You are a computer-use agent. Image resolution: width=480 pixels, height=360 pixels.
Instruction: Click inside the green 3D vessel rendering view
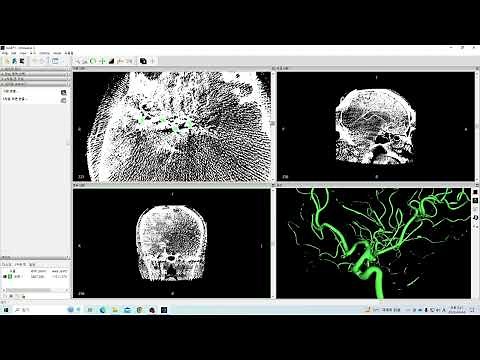coord(373,243)
